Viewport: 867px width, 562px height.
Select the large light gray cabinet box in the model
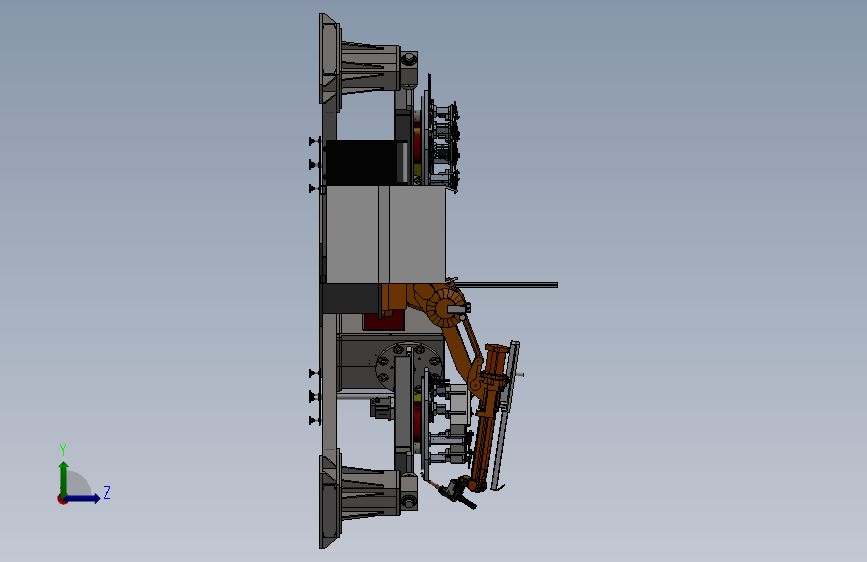[x=385, y=235]
